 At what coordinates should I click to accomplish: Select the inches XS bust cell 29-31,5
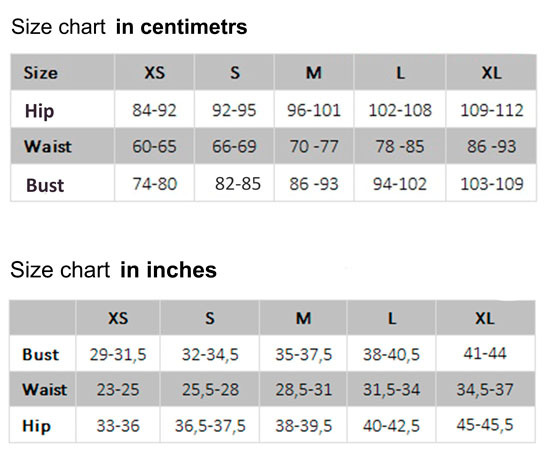(118, 354)
